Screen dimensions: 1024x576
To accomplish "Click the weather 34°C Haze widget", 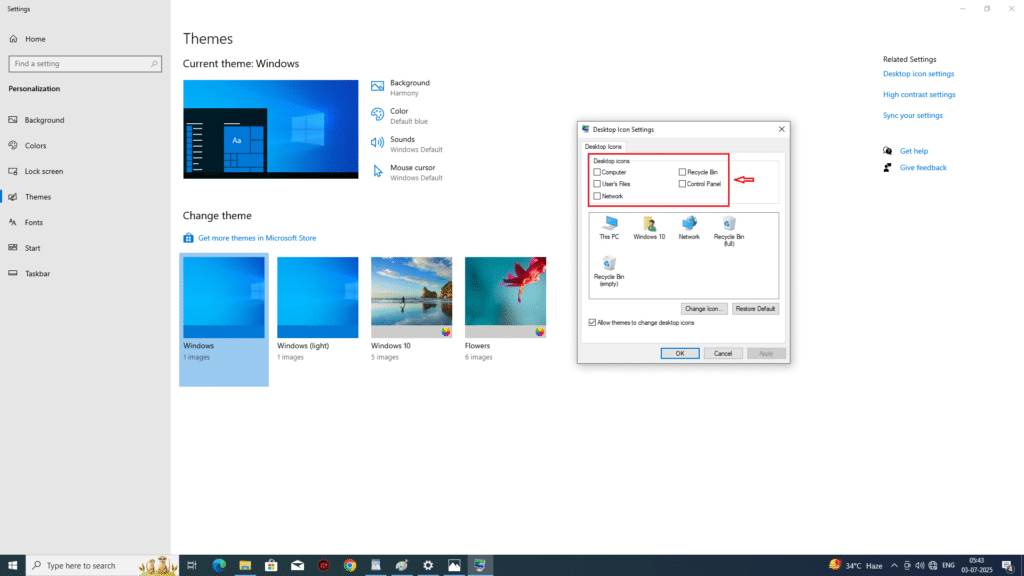I will point(856,566).
